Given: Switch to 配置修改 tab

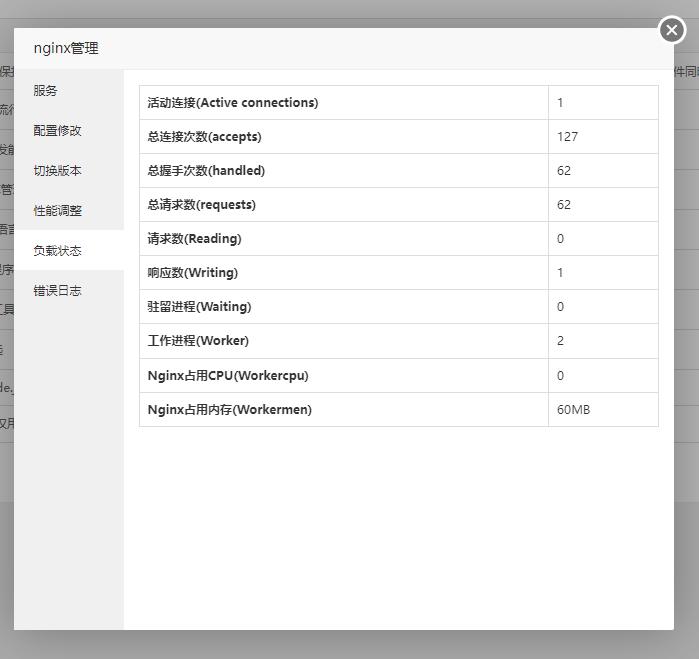Looking at the screenshot, I should click(58, 131).
